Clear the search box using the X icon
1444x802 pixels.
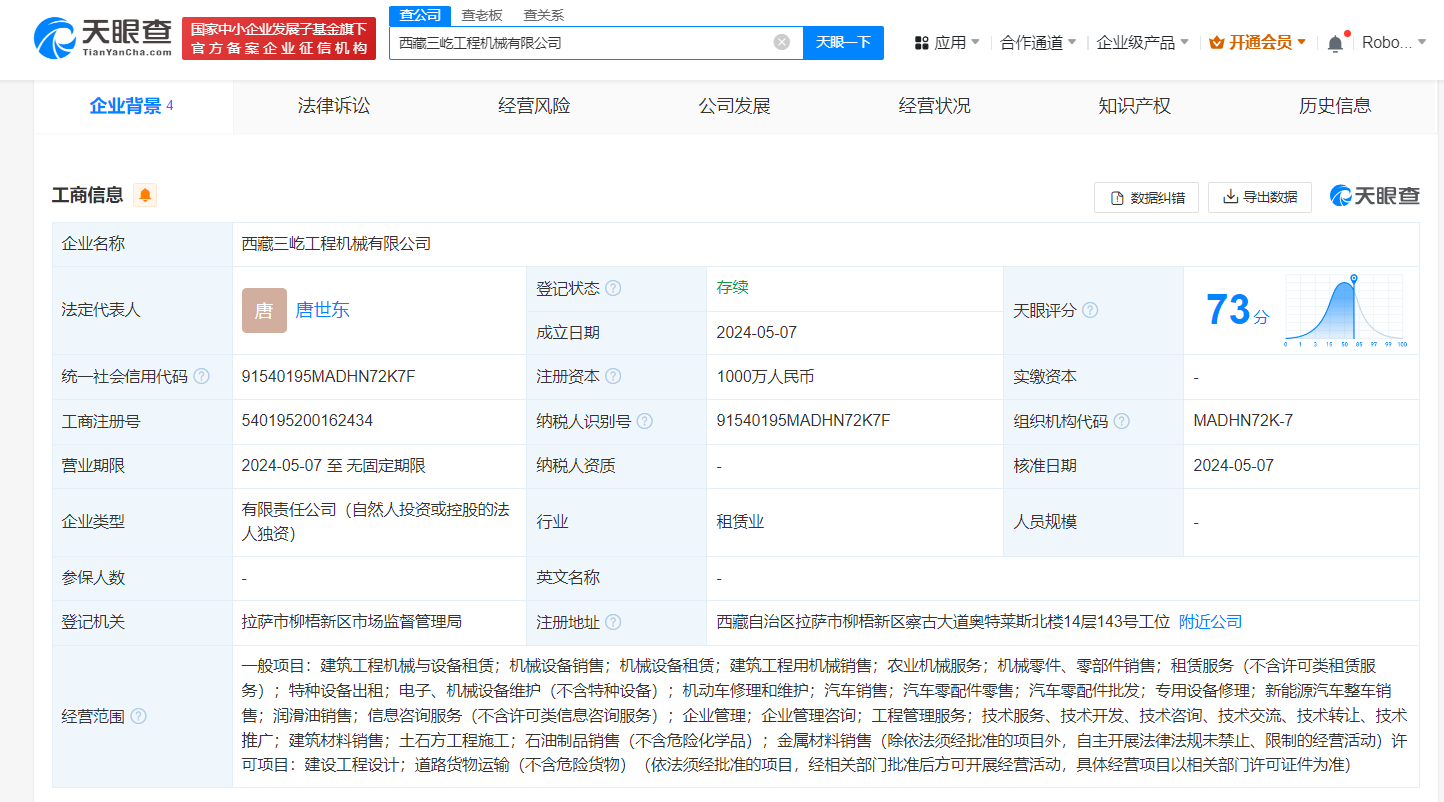(781, 42)
